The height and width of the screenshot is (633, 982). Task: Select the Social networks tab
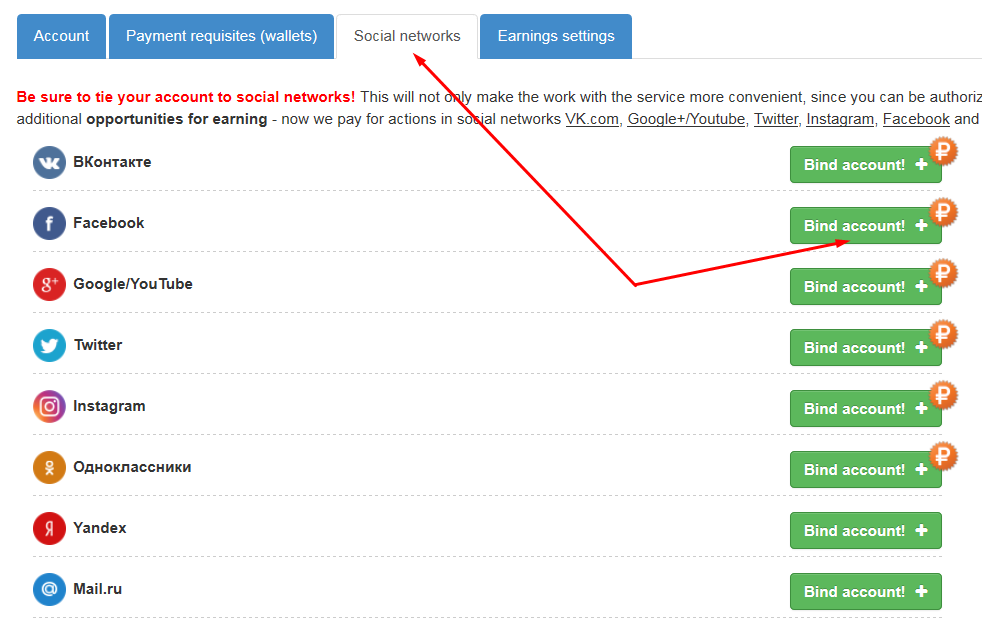(x=407, y=36)
